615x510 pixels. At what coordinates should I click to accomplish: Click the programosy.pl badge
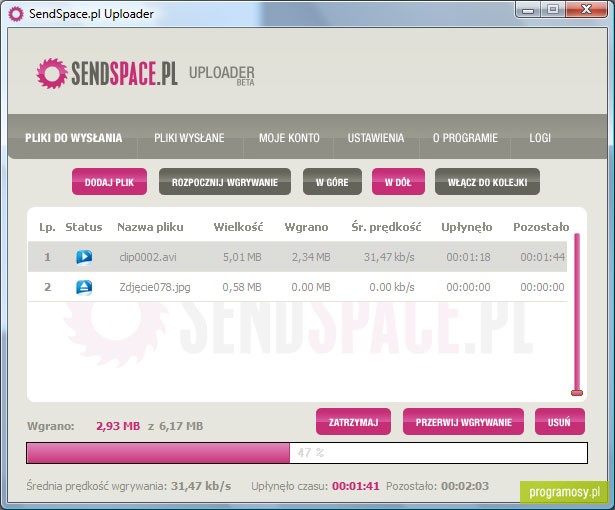click(x=564, y=492)
